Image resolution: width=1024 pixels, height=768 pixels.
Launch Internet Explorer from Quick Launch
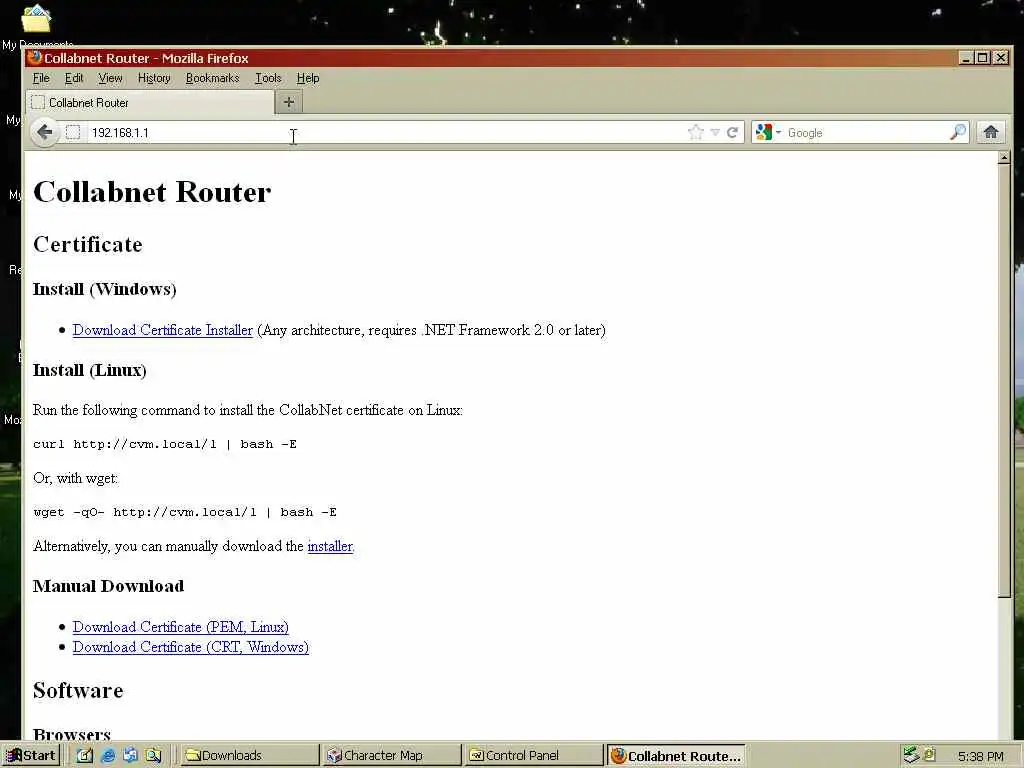tap(108, 756)
